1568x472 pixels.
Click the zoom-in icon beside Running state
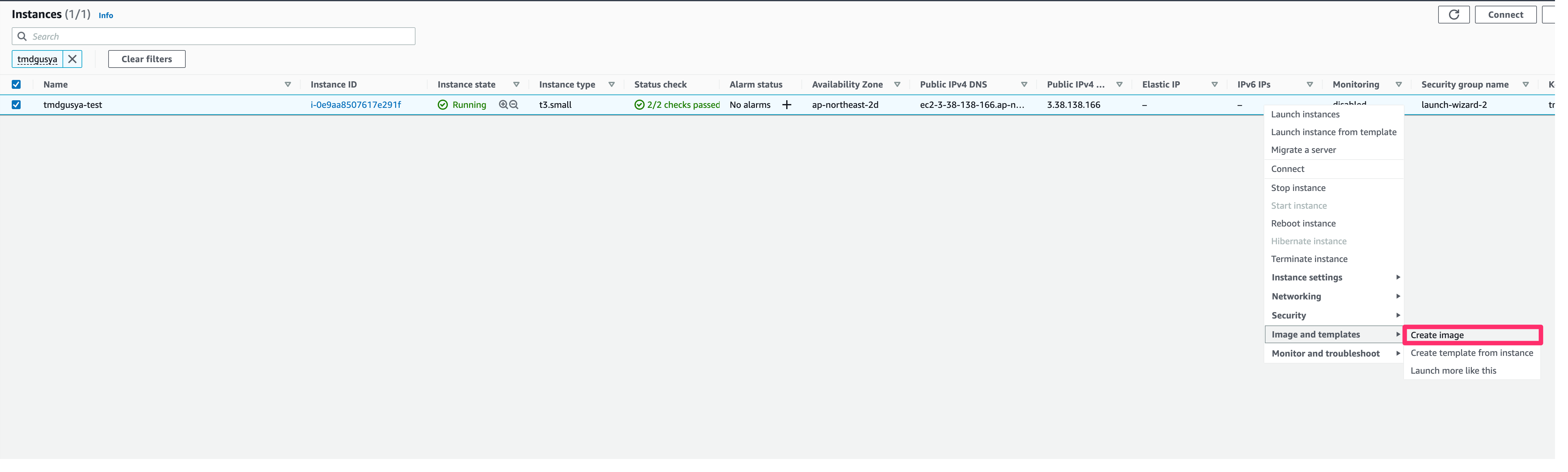(x=503, y=105)
